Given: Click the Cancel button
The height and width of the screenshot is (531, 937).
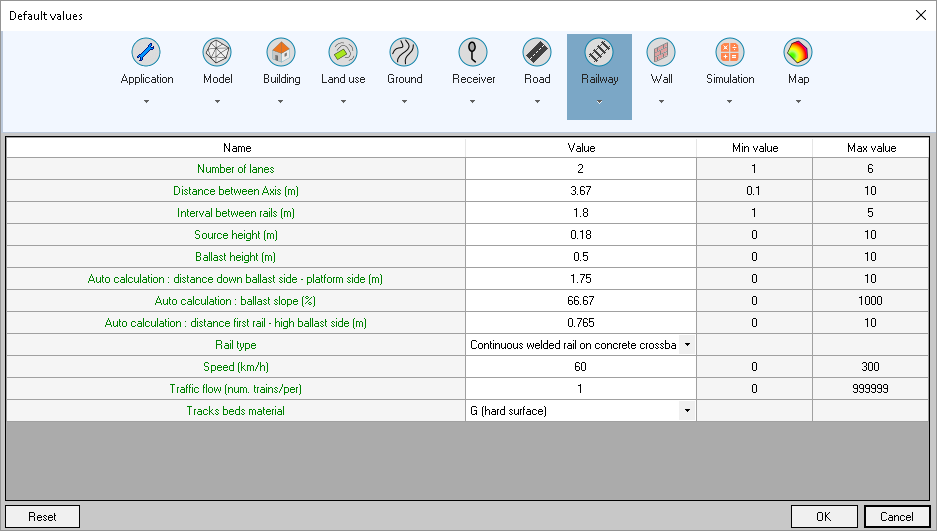Looking at the screenshot, I should pyautogui.click(x=897, y=517).
